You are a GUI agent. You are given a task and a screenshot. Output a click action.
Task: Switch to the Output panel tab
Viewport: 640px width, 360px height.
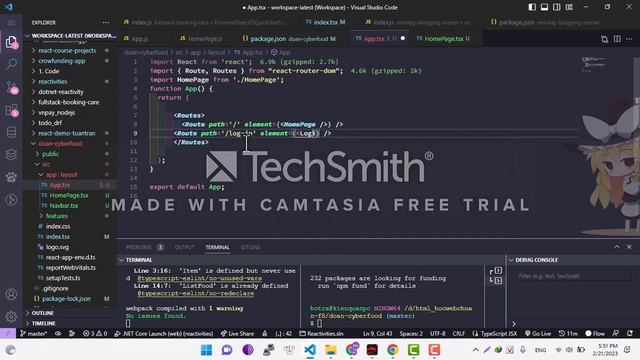[184, 247]
